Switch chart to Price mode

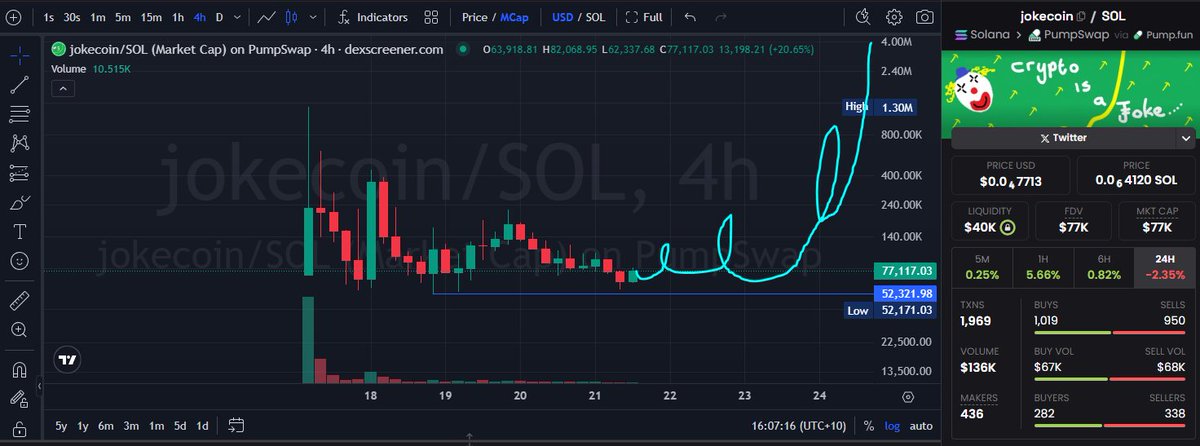pos(474,17)
